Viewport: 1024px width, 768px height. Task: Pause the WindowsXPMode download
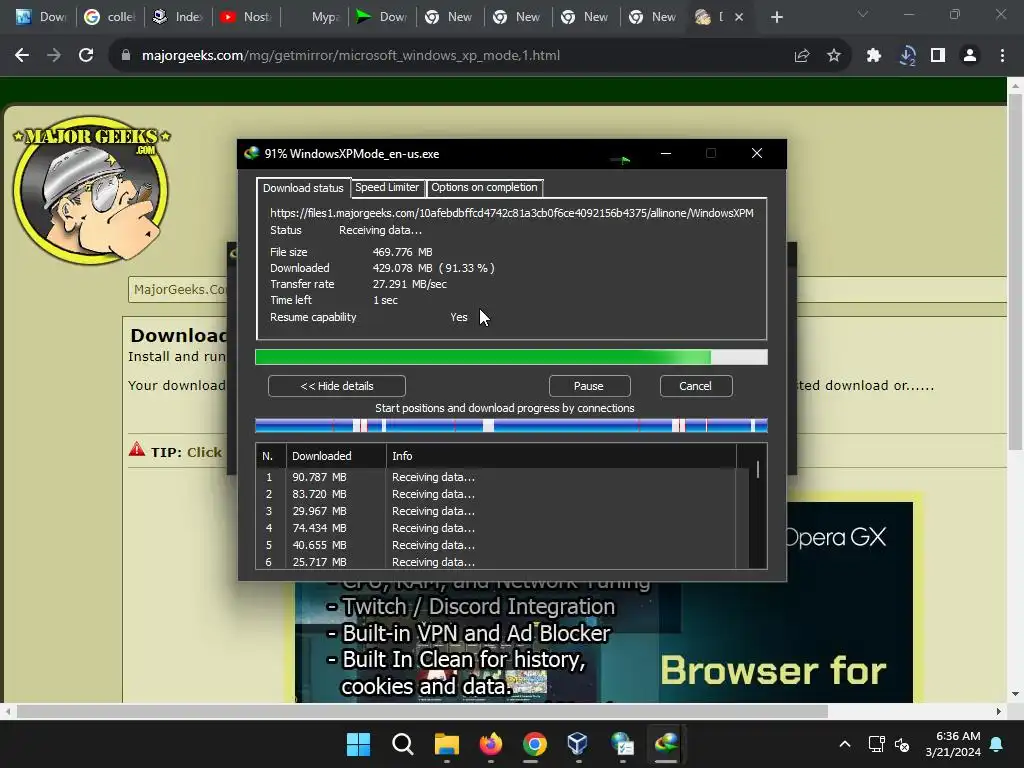point(589,386)
